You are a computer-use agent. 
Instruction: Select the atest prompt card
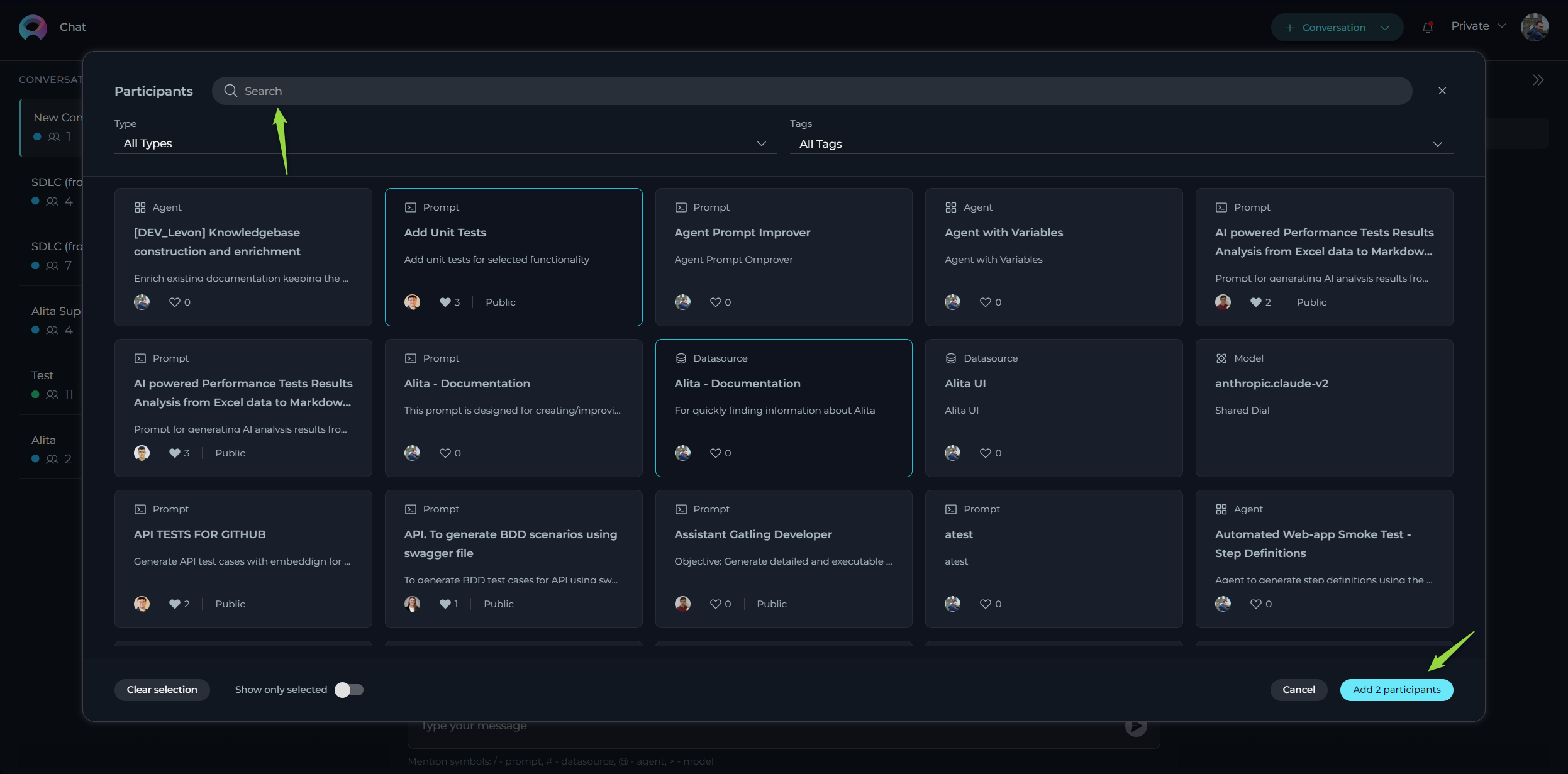click(x=1054, y=559)
